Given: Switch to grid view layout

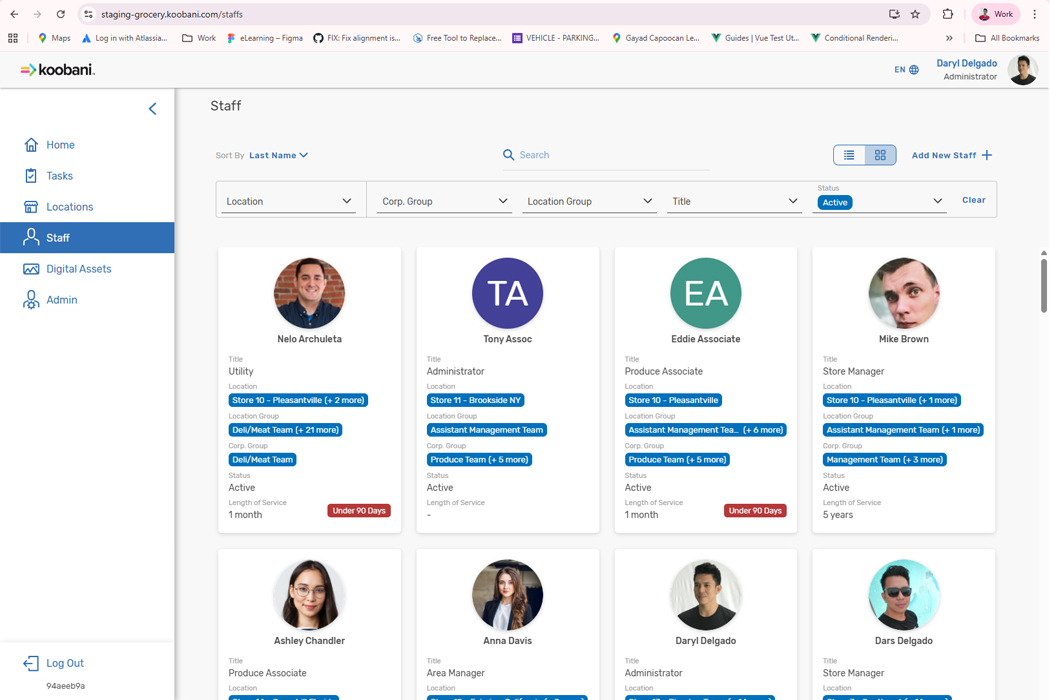Looking at the screenshot, I should [880, 155].
